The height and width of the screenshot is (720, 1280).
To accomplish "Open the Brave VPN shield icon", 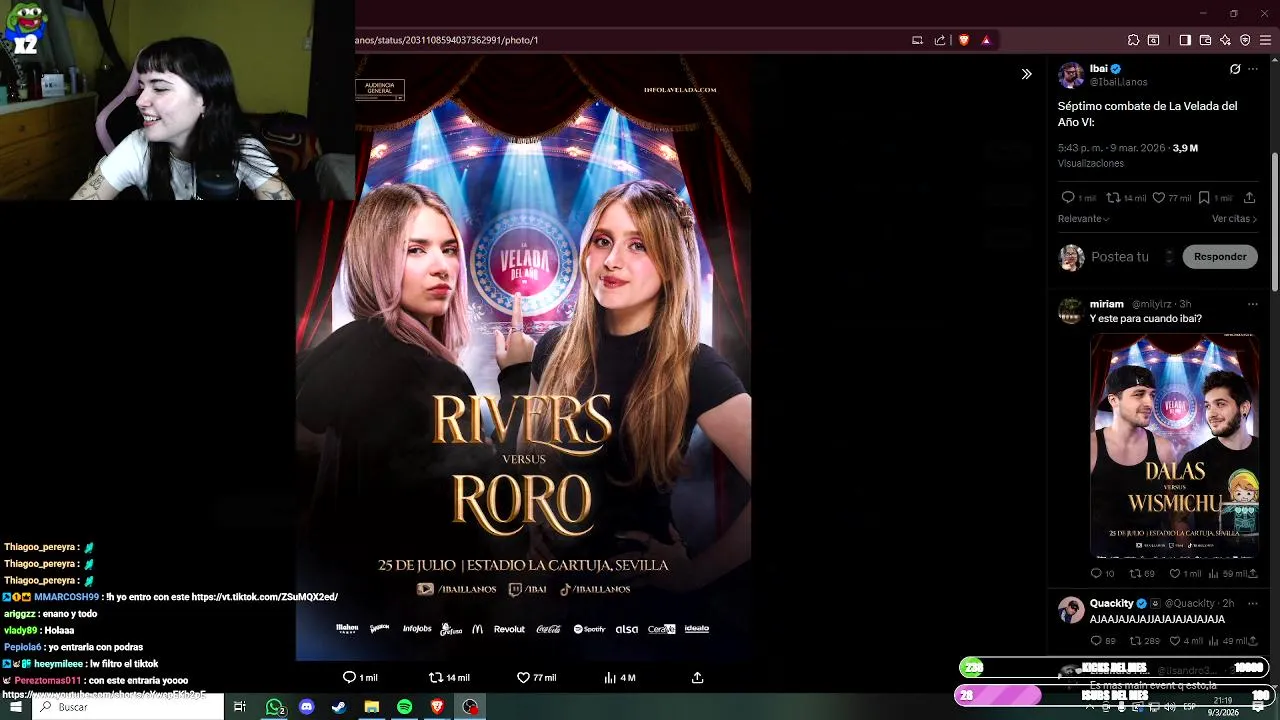I will (1245, 40).
